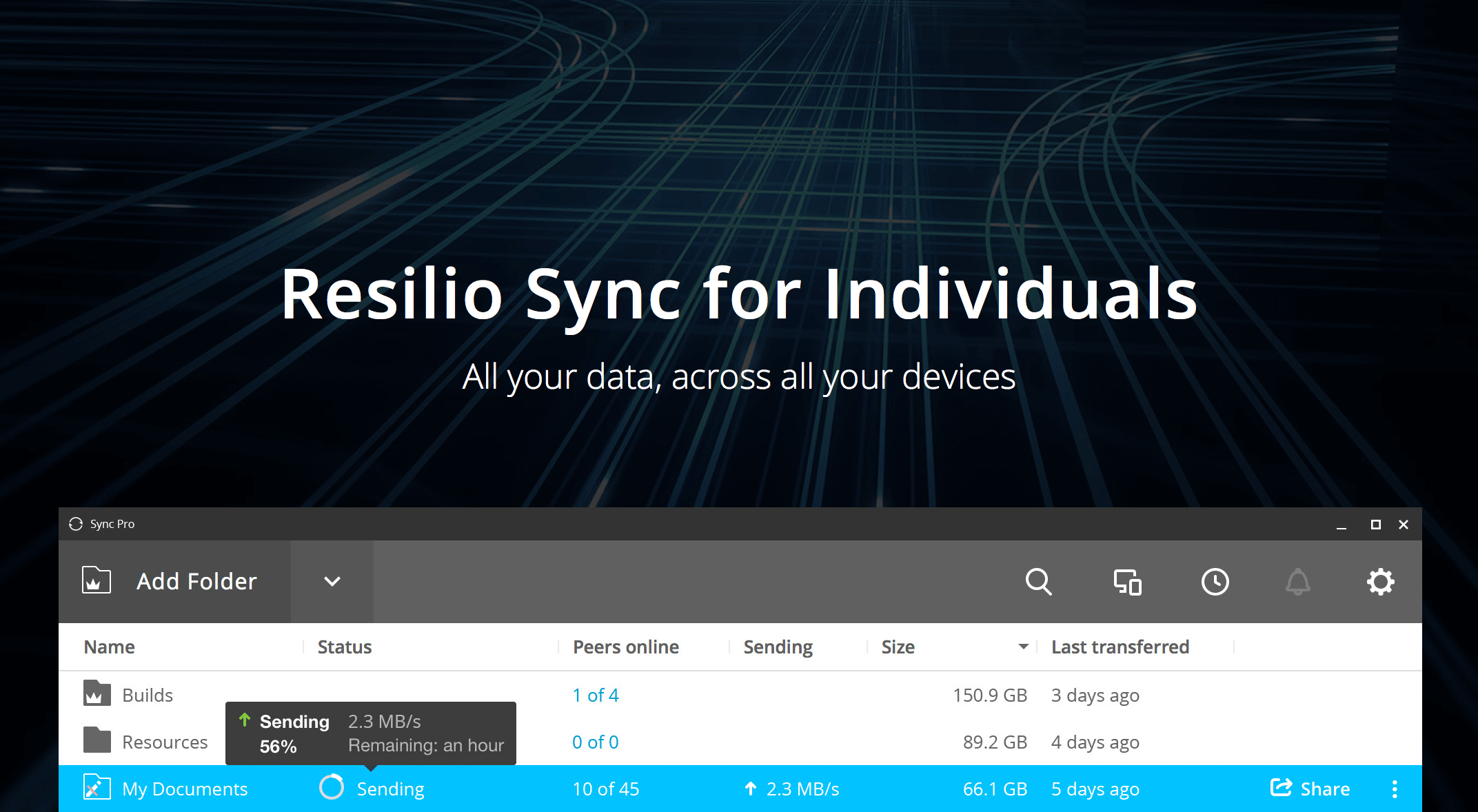Sort by the Status column header

(345, 647)
